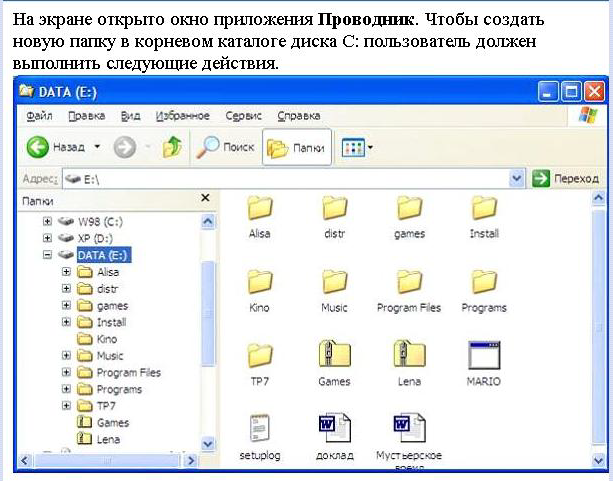
Task: Close the Папки side panel
Action: click(205, 198)
